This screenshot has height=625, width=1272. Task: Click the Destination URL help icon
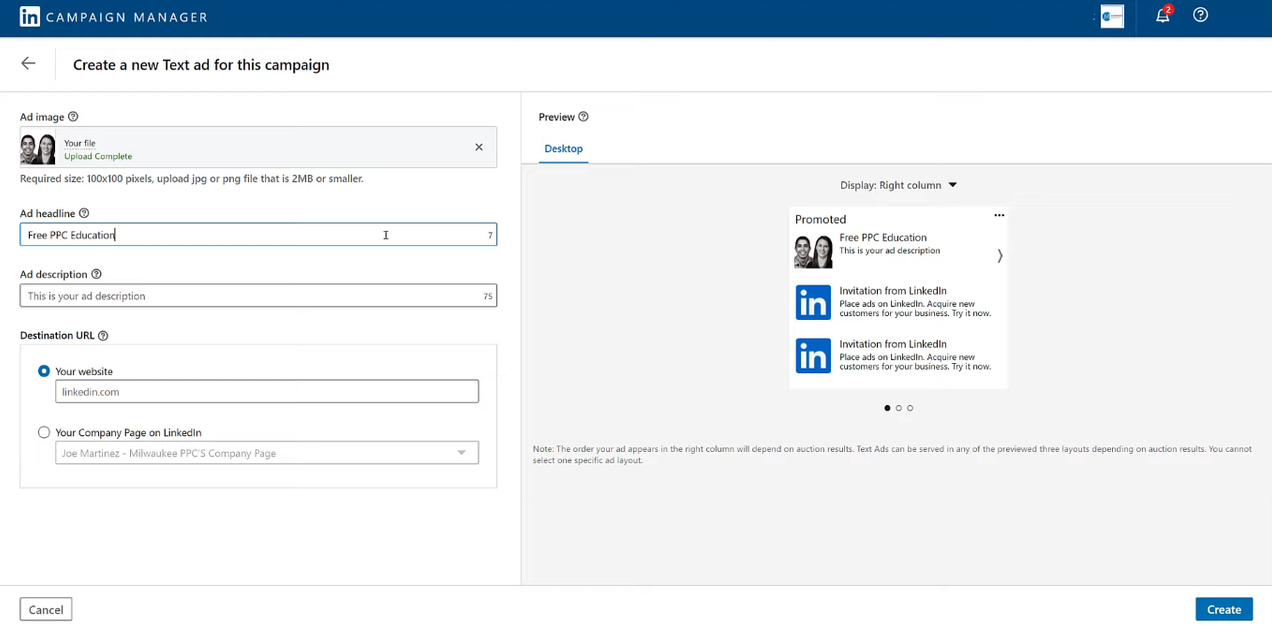coord(103,336)
